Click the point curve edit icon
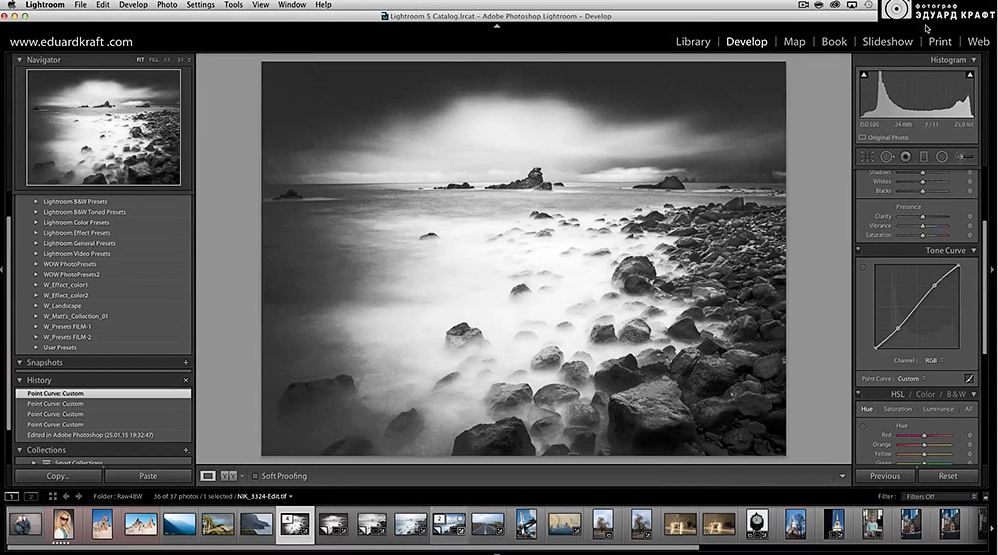The image size is (998, 555). [969, 379]
